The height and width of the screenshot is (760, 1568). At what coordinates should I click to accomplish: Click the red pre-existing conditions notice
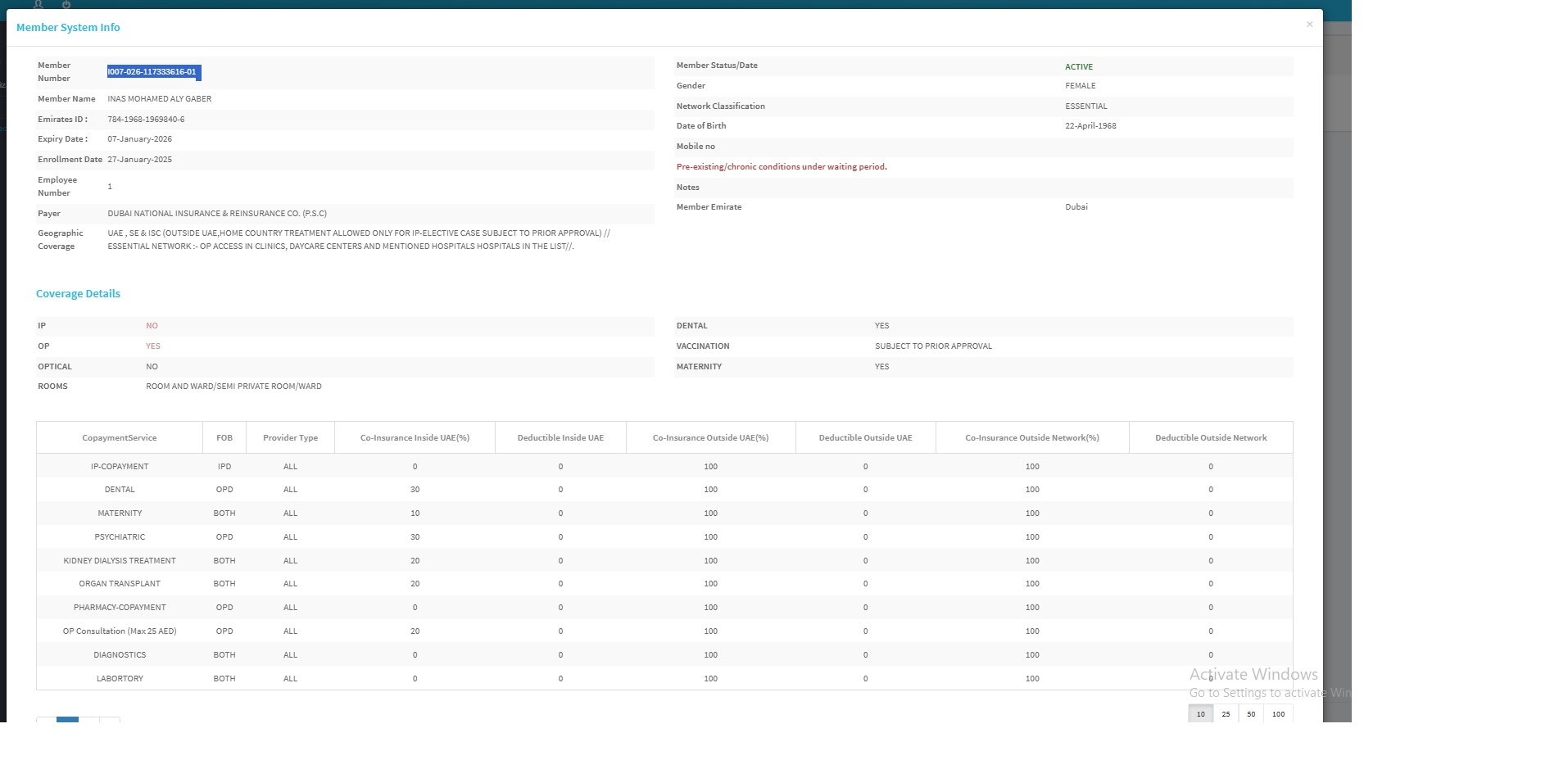point(782,167)
